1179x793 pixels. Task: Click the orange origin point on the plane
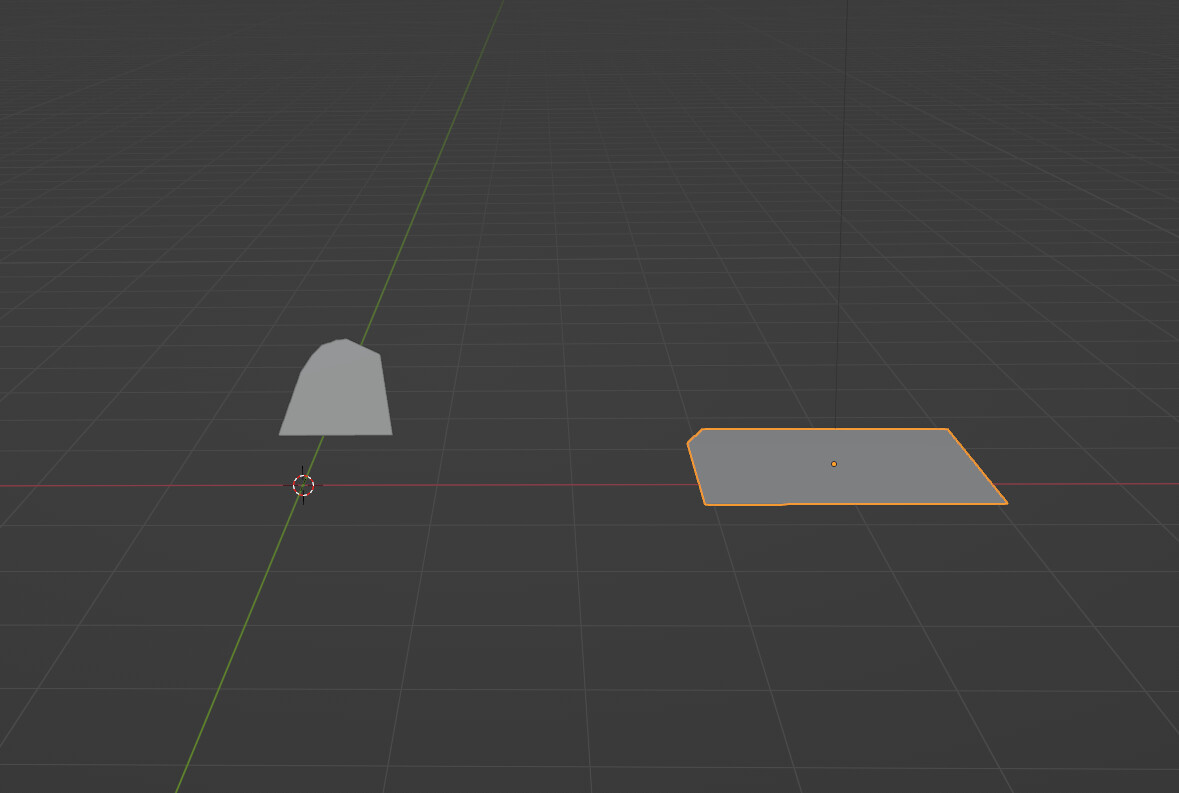[833, 464]
